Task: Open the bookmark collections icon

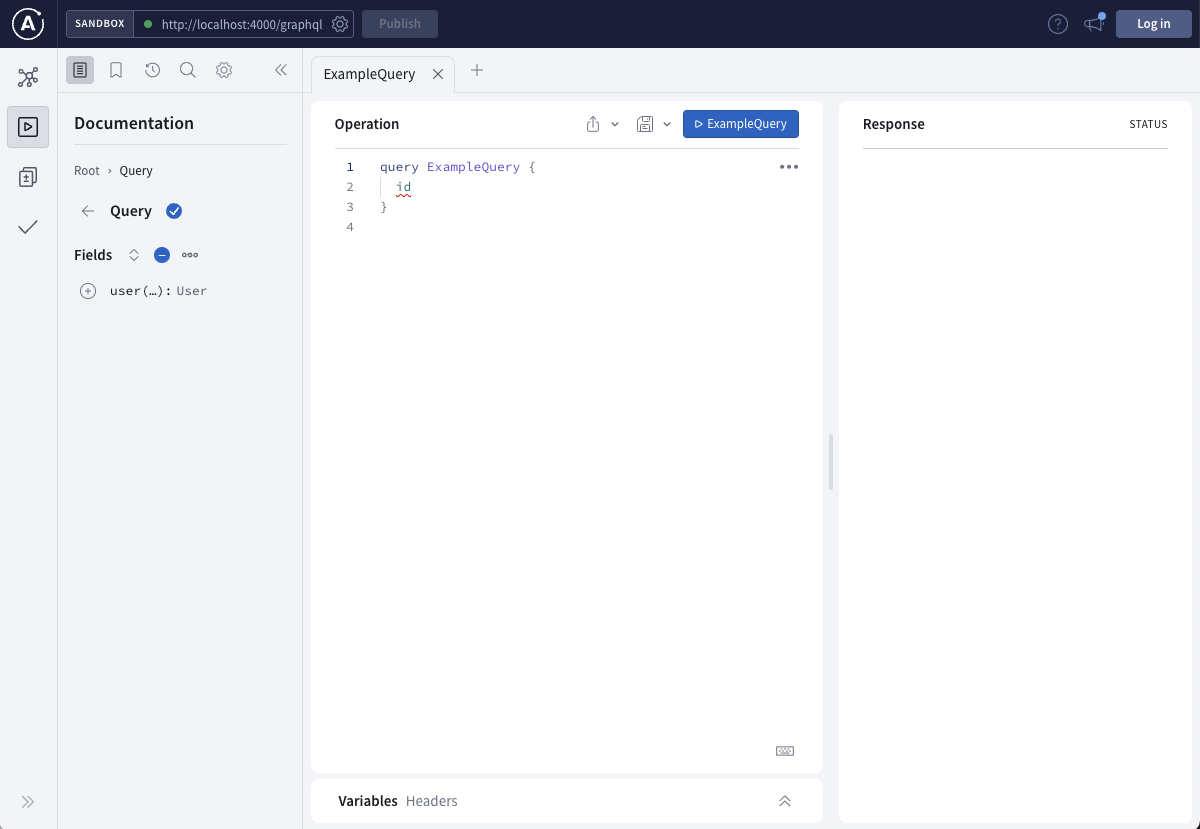Action: [116, 70]
